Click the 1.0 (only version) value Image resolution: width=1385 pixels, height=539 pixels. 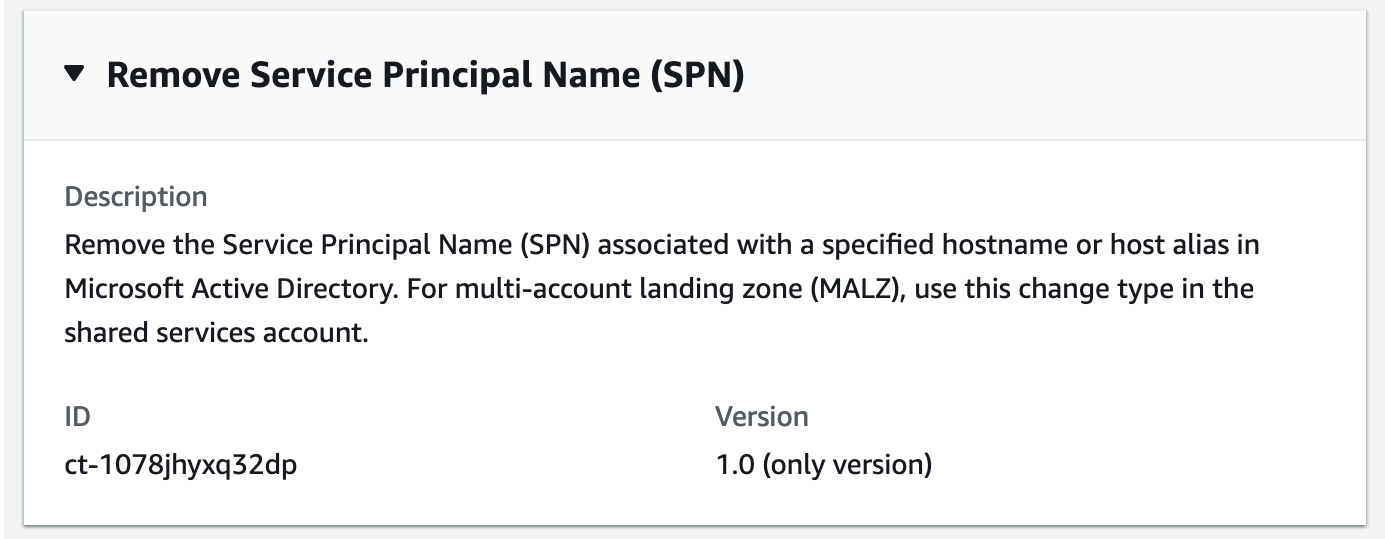click(x=823, y=465)
